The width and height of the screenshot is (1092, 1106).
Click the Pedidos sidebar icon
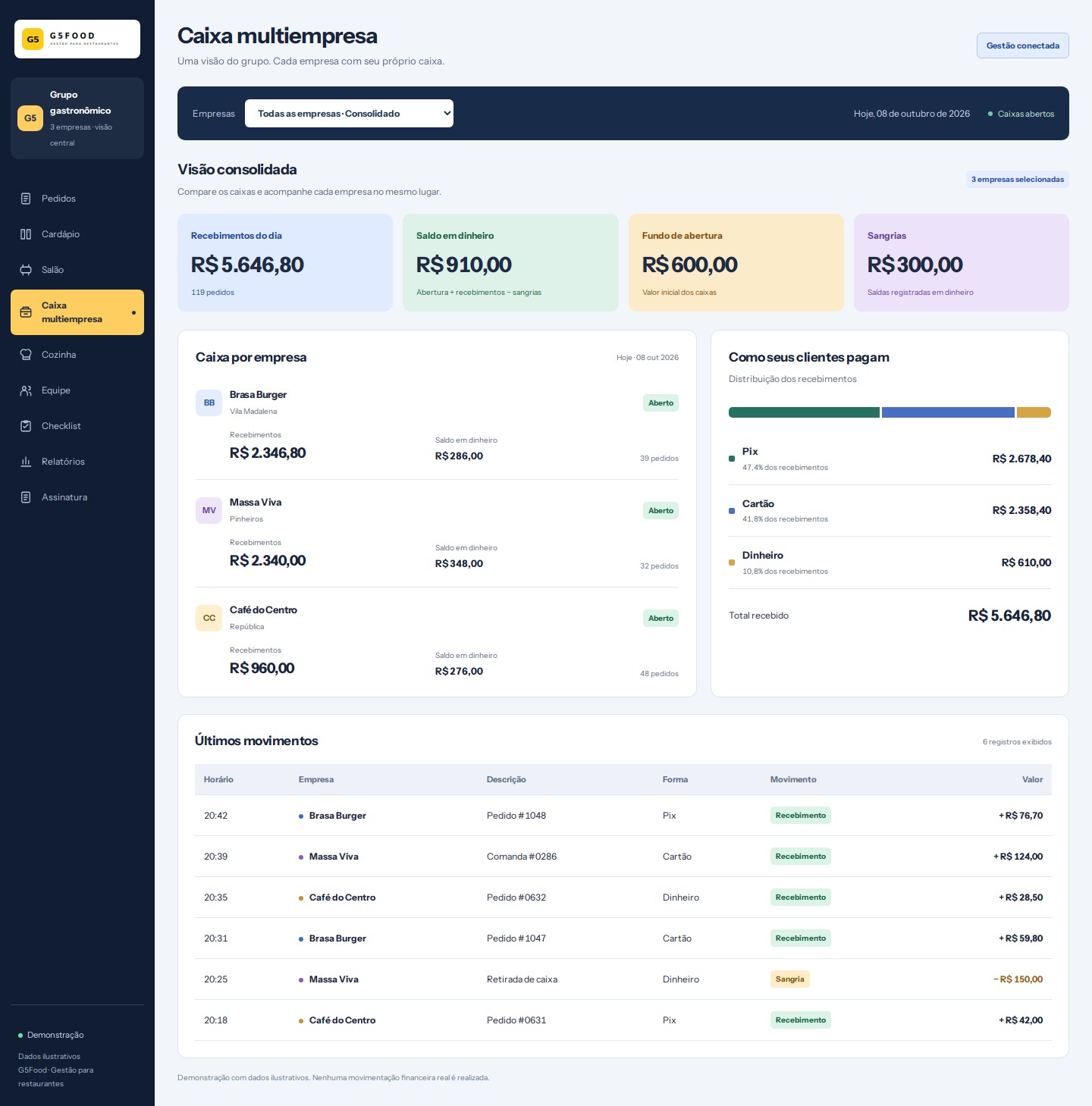pos(26,199)
